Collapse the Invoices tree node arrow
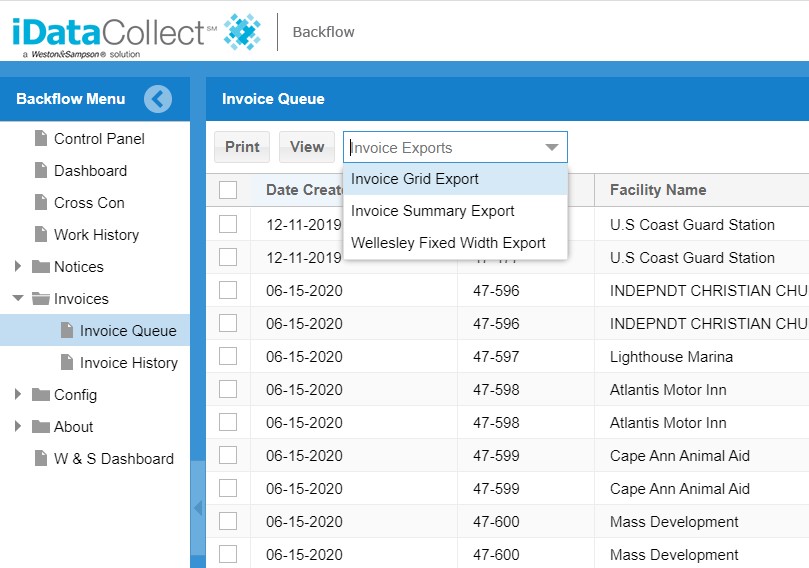Image resolution: width=809 pixels, height=568 pixels. click(x=18, y=298)
